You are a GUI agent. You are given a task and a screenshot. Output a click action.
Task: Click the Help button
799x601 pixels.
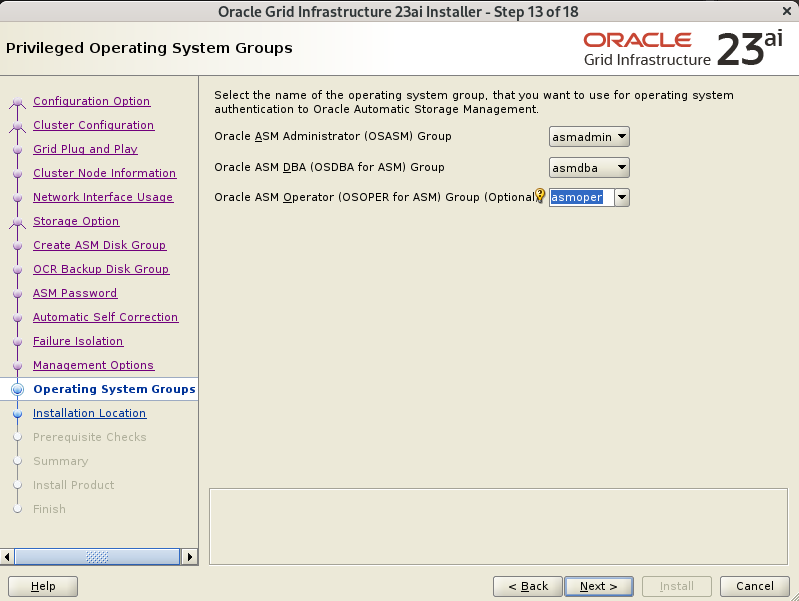(43, 586)
